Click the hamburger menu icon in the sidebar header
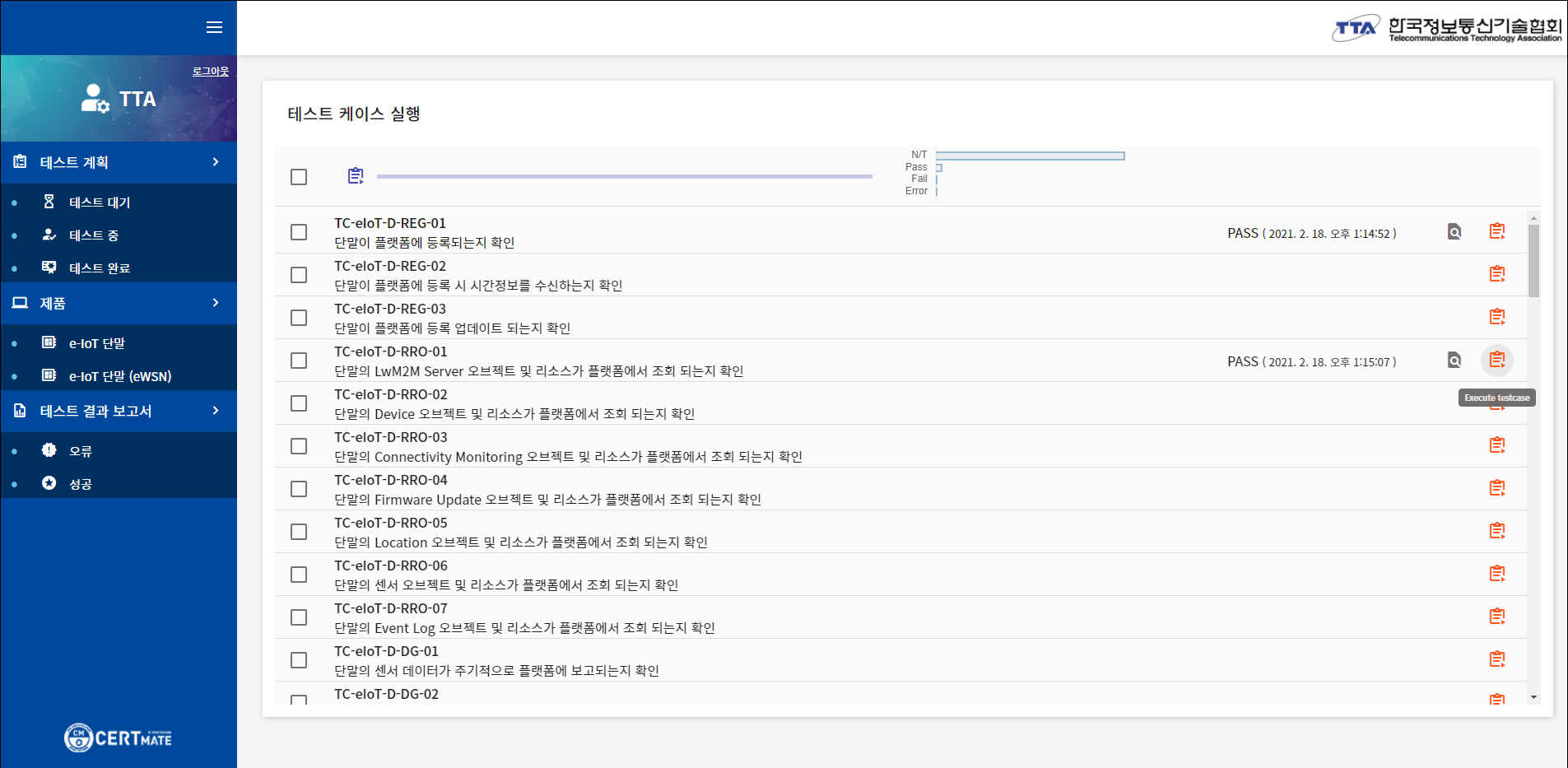This screenshot has height=768, width=1568. (x=214, y=27)
